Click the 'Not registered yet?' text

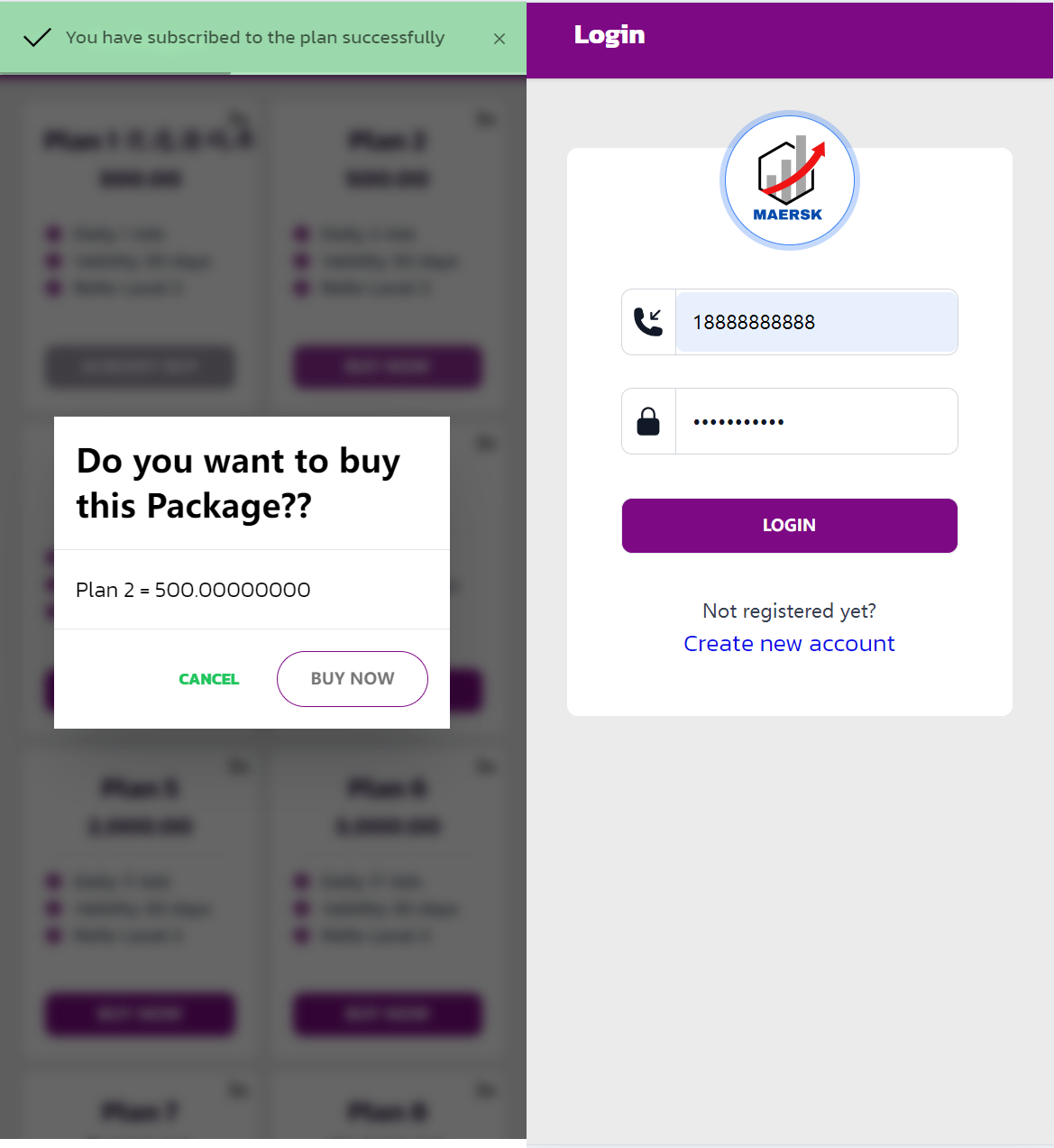(789, 611)
